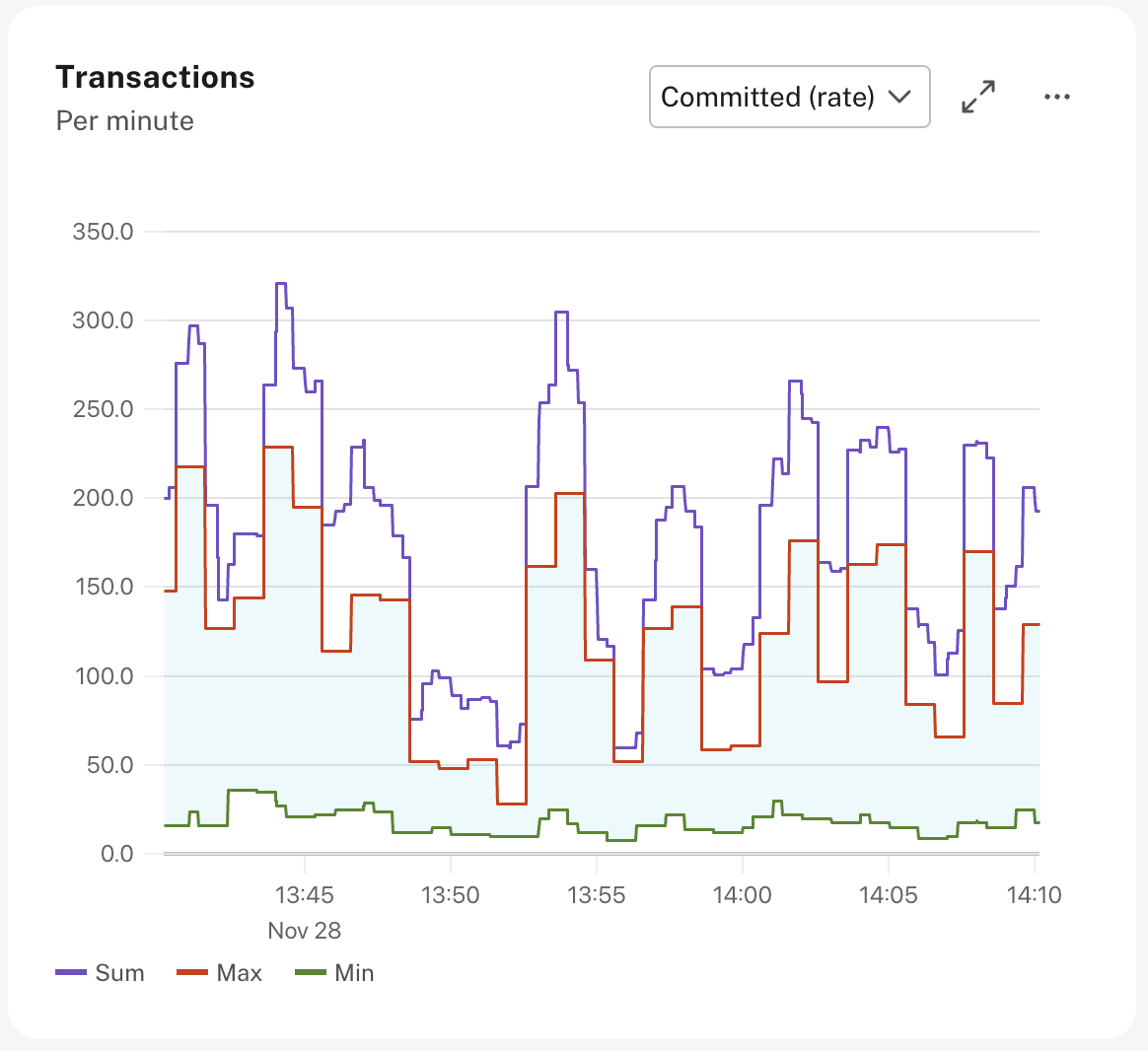Click the Nov 28 date label on axis
The image size is (1148, 1051).
[306, 930]
